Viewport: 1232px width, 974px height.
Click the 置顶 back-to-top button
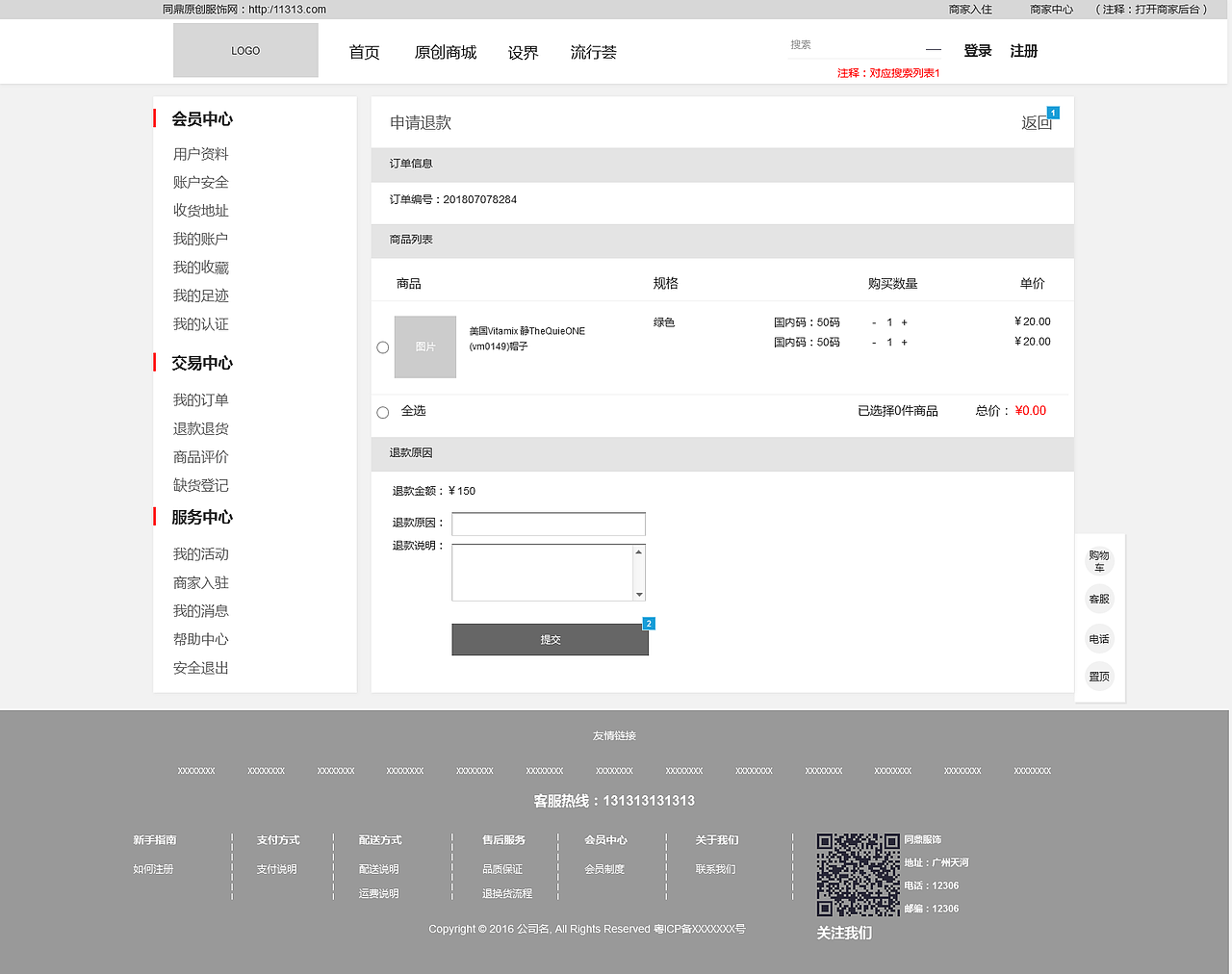click(1099, 677)
